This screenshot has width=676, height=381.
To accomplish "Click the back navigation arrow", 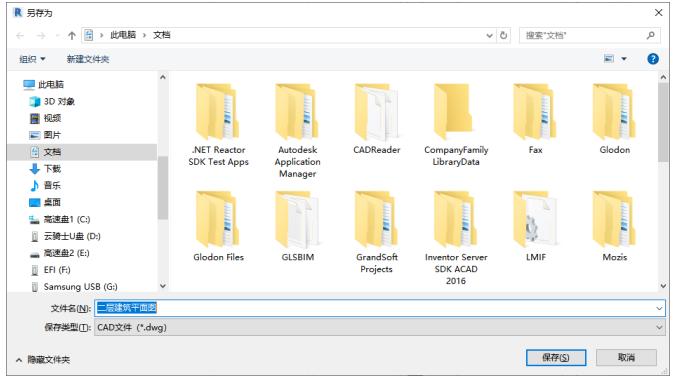I will pos(20,35).
